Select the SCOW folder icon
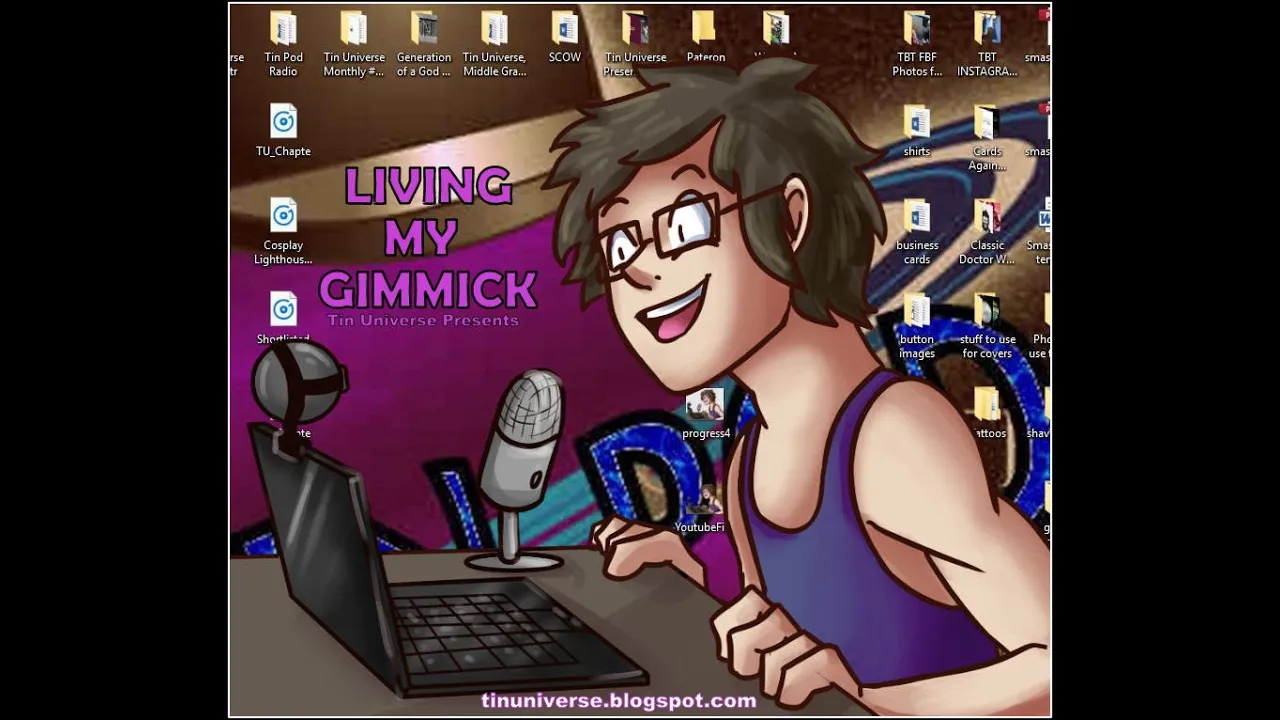The height and width of the screenshot is (720, 1280). [565, 28]
